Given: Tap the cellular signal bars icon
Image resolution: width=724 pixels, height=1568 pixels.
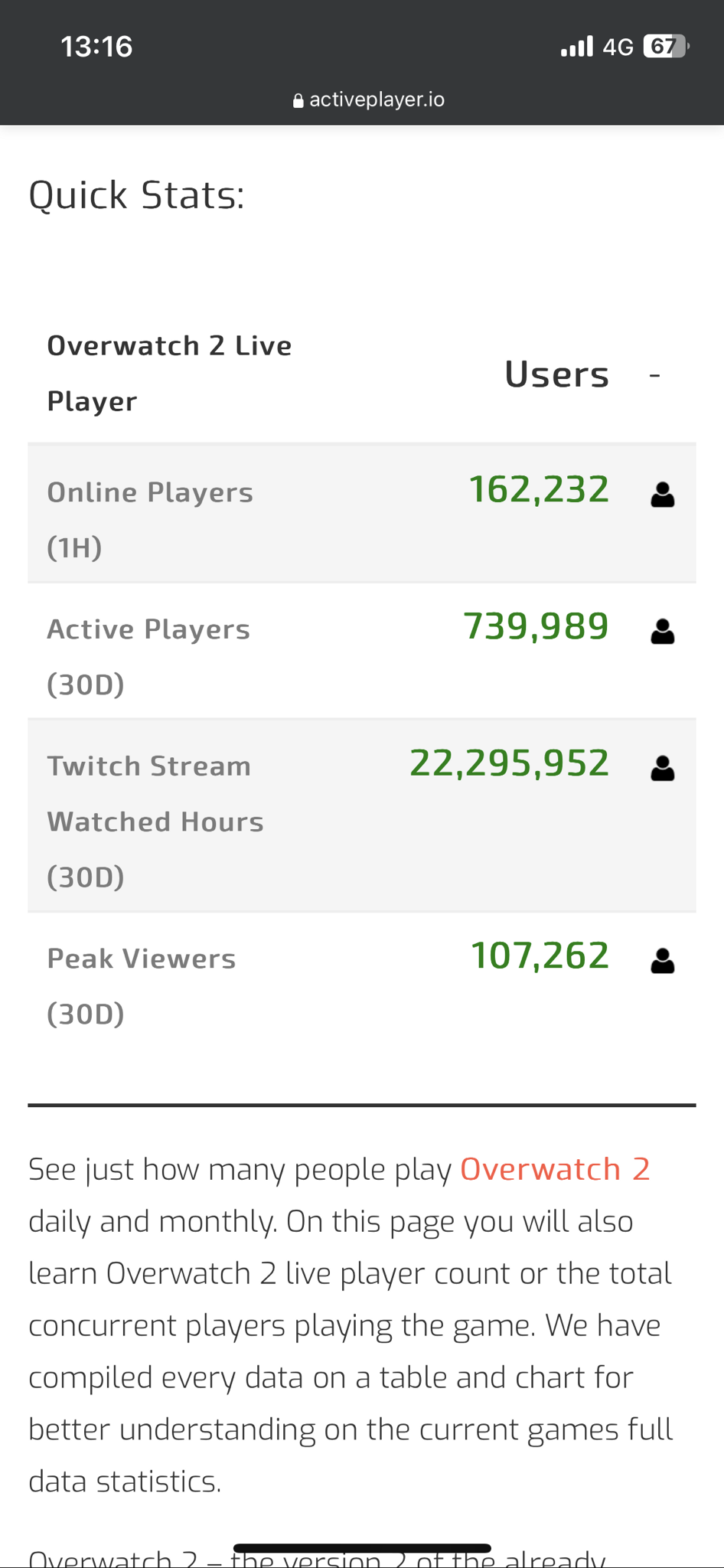Looking at the screenshot, I should pyautogui.click(x=577, y=47).
